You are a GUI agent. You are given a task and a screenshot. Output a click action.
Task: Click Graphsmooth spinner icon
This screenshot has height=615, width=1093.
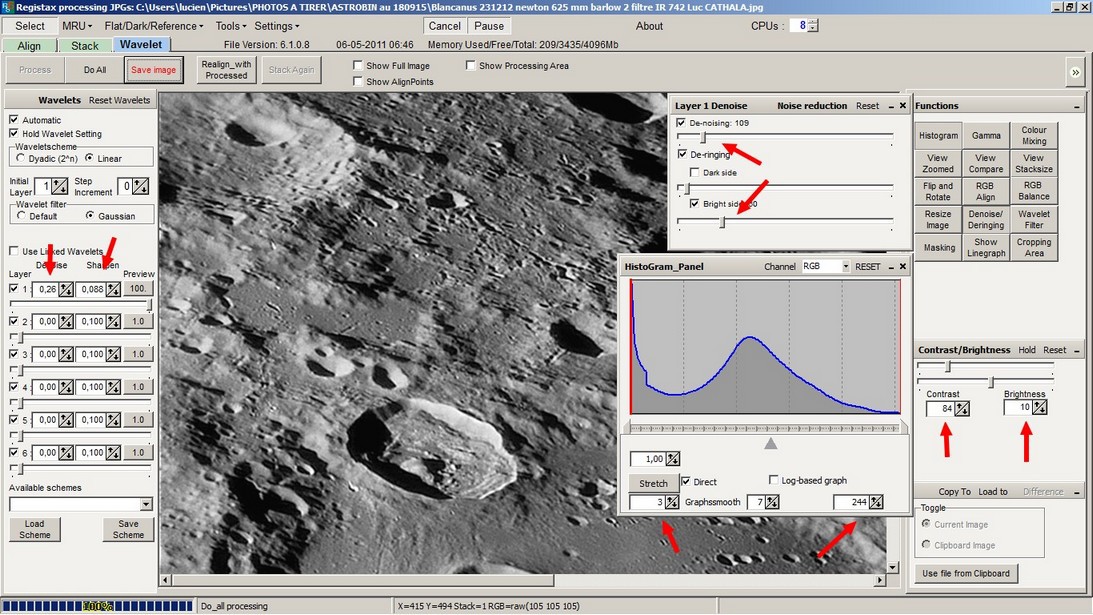[772, 502]
